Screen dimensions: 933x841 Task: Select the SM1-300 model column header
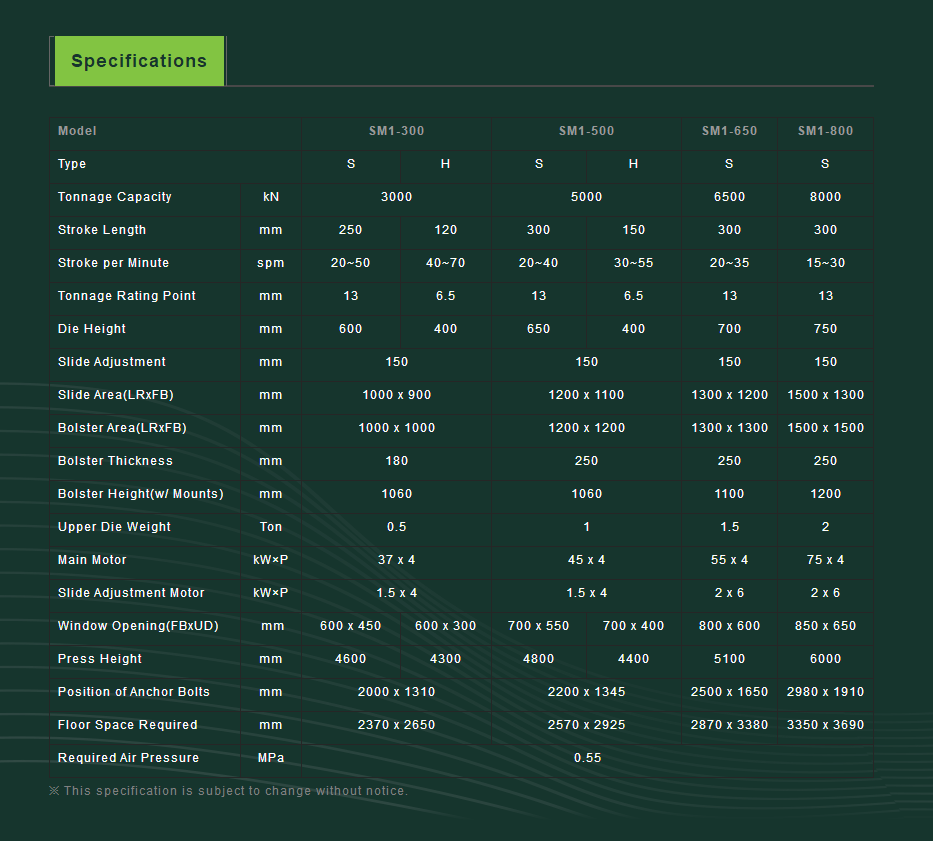tap(397, 131)
